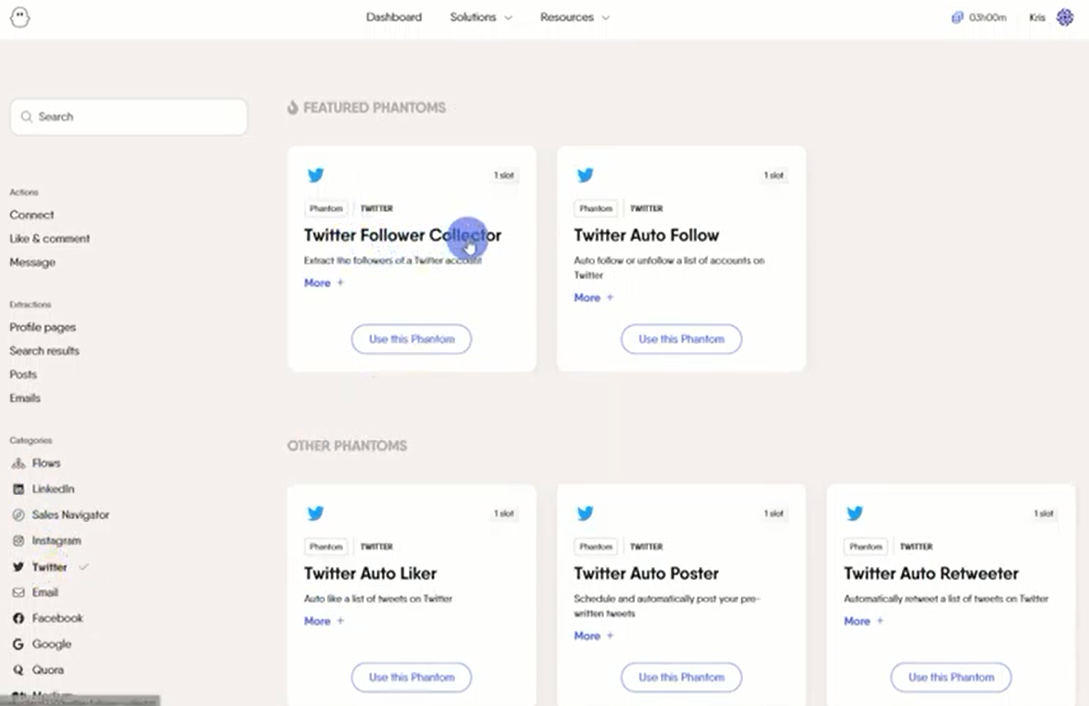Open the Resources dropdown menu
Viewport: 1089px width, 706px height.
pyautogui.click(x=574, y=17)
